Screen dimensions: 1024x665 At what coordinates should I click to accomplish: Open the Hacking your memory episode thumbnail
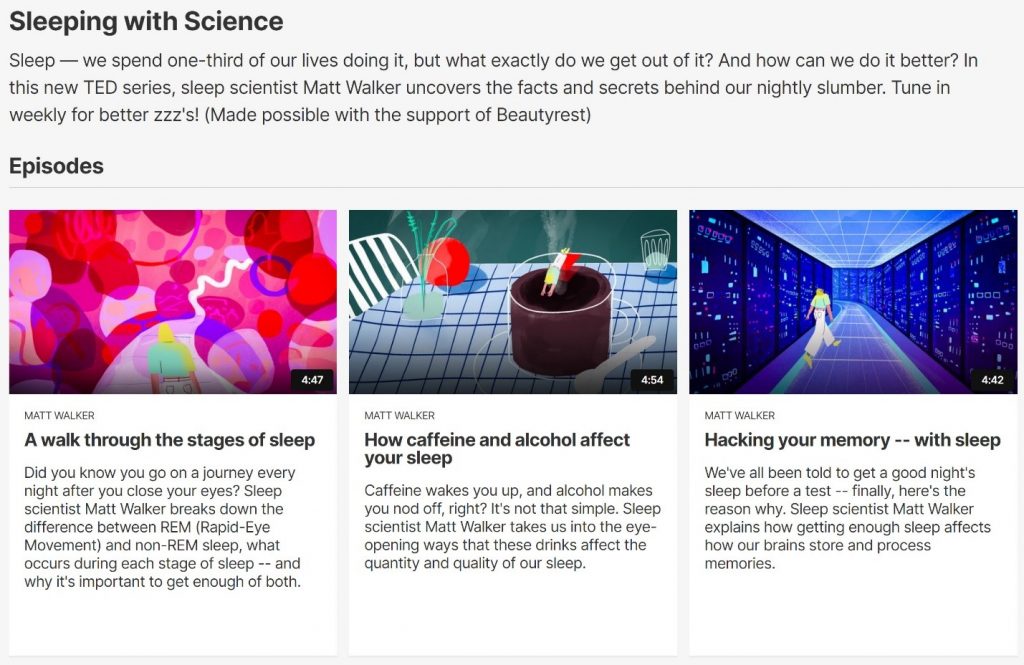click(853, 302)
